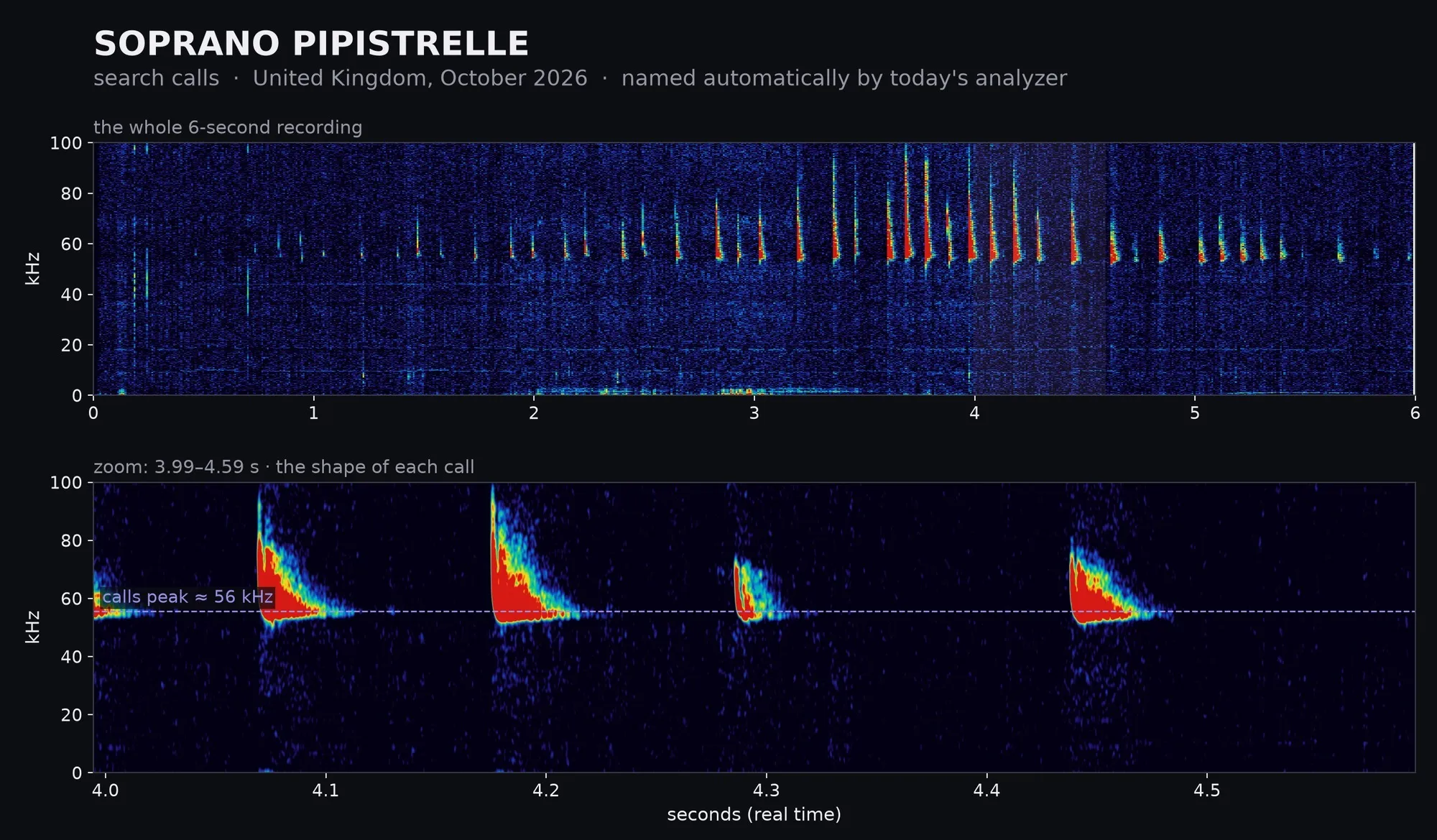1437x840 pixels.
Task: Click the 4.2 tick label on zoom axis
Action: point(546,790)
